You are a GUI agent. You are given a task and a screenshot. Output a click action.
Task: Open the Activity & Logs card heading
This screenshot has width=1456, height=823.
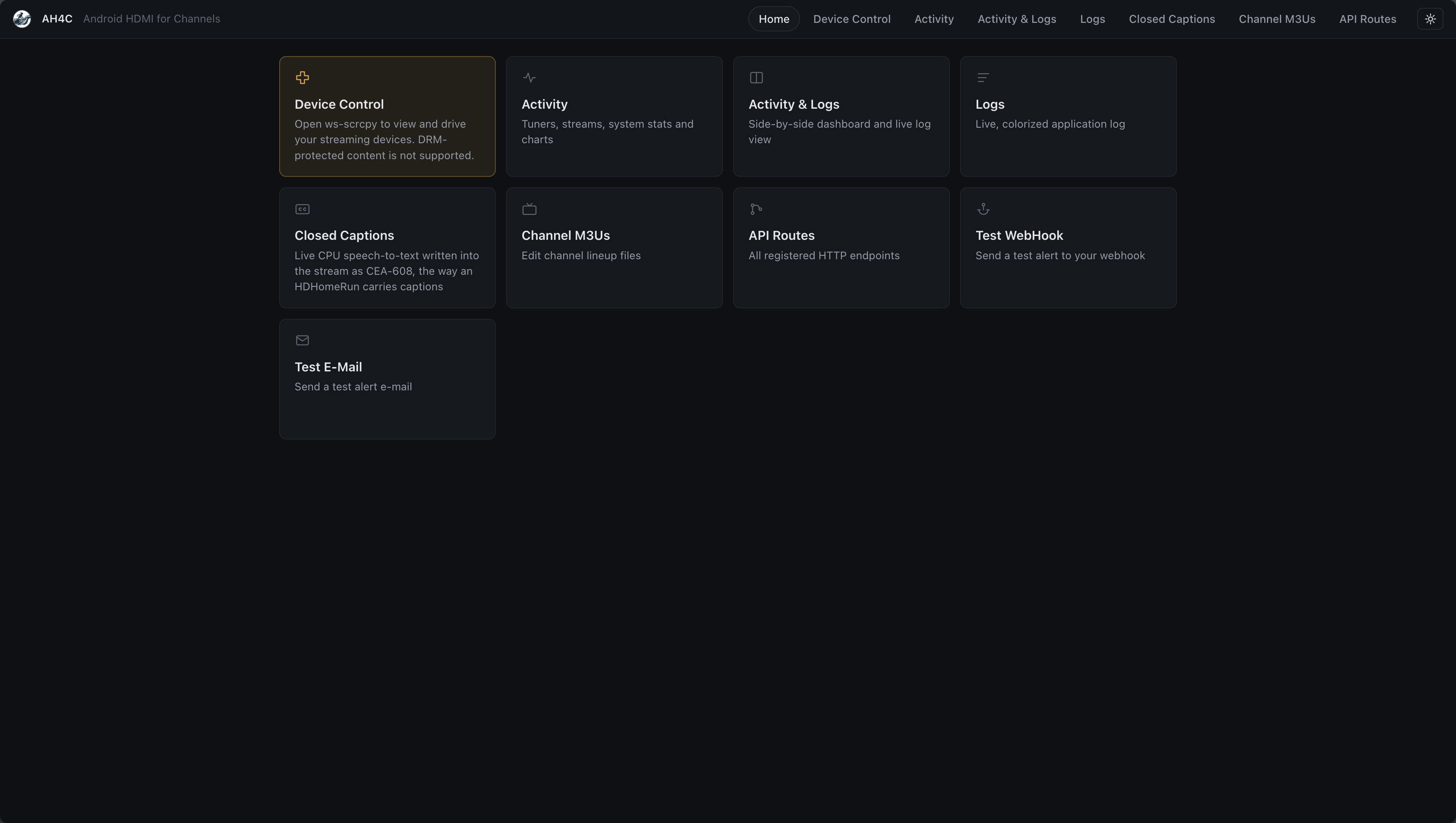click(793, 104)
